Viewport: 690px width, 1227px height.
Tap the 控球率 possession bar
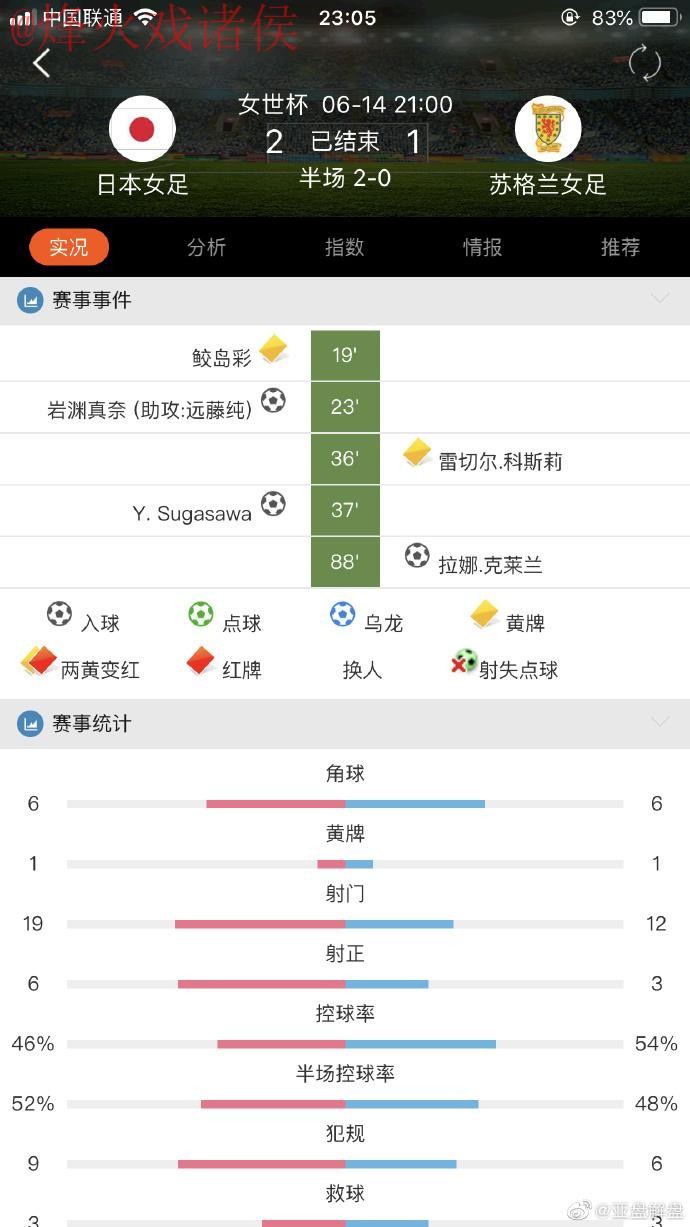(345, 1043)
